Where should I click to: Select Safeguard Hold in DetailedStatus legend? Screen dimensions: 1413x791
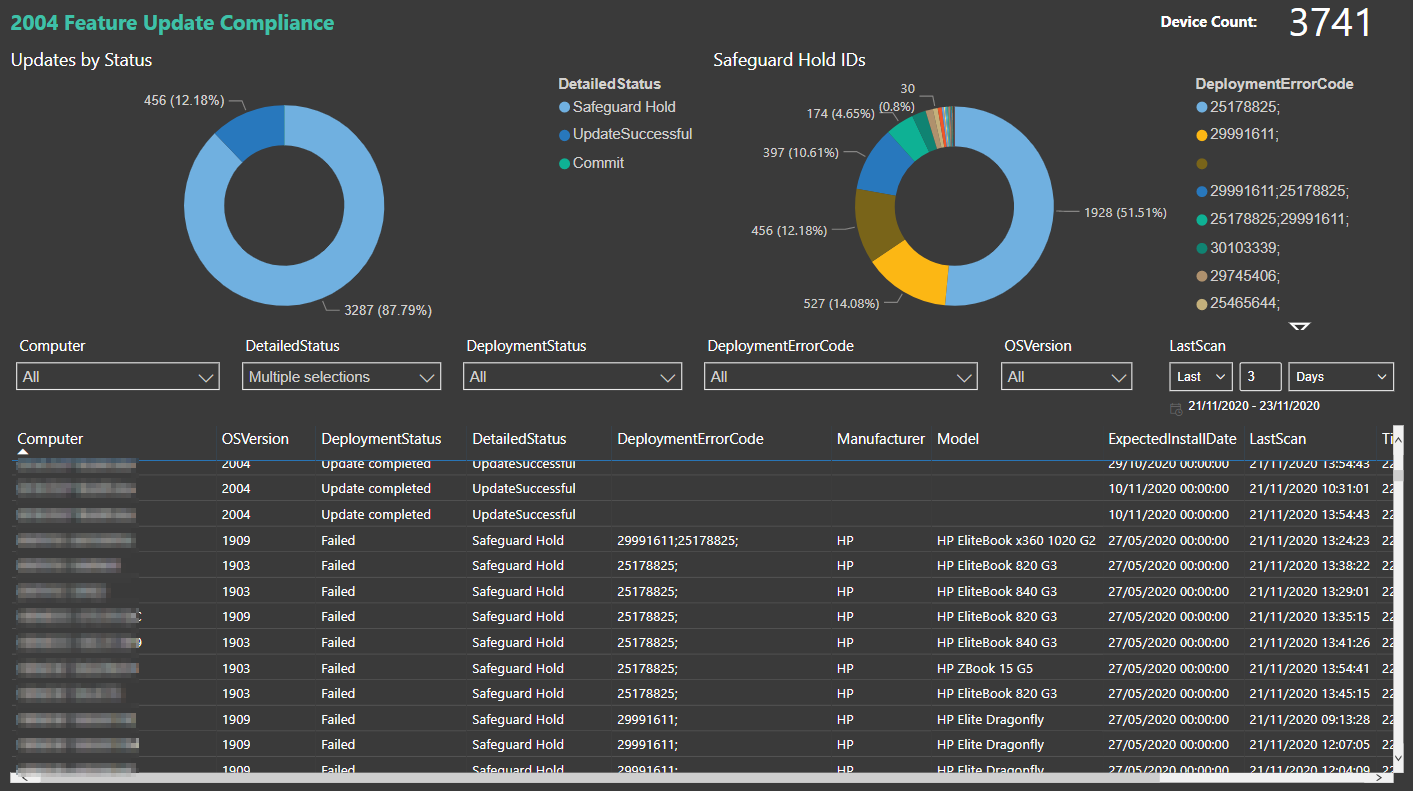pos(623,107)
